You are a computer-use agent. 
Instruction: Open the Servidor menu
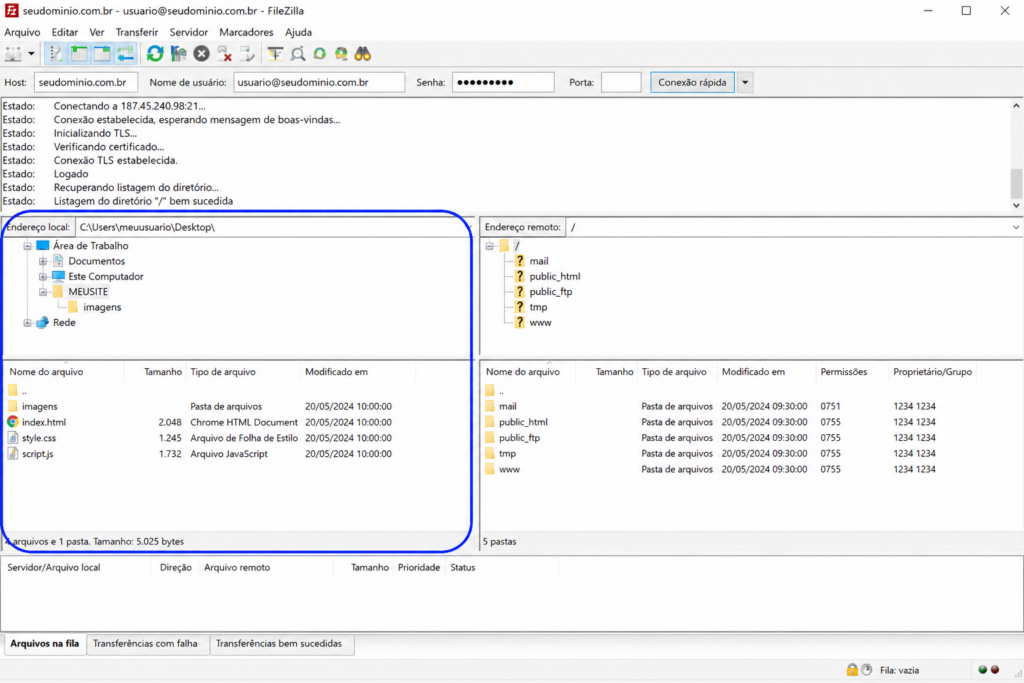189,32
